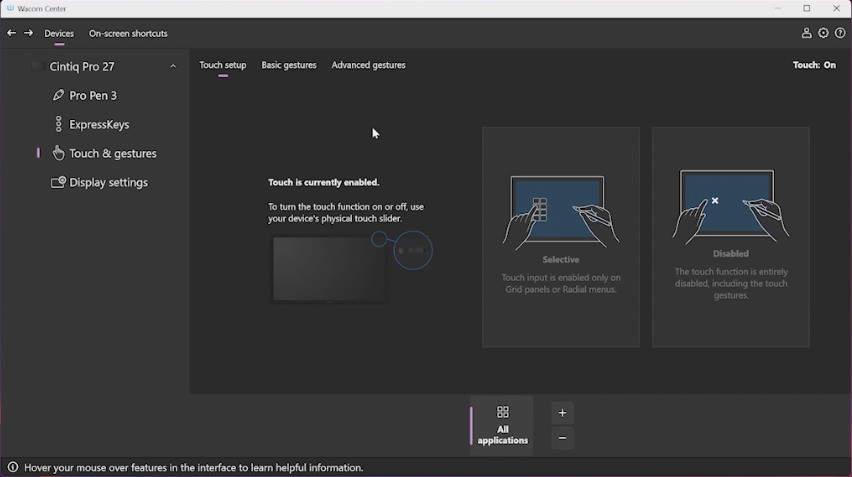Switch to On-screen shortcuts tab
Image resolution: width=852 pixels, height=477 pixels.
tap(128, 33)
